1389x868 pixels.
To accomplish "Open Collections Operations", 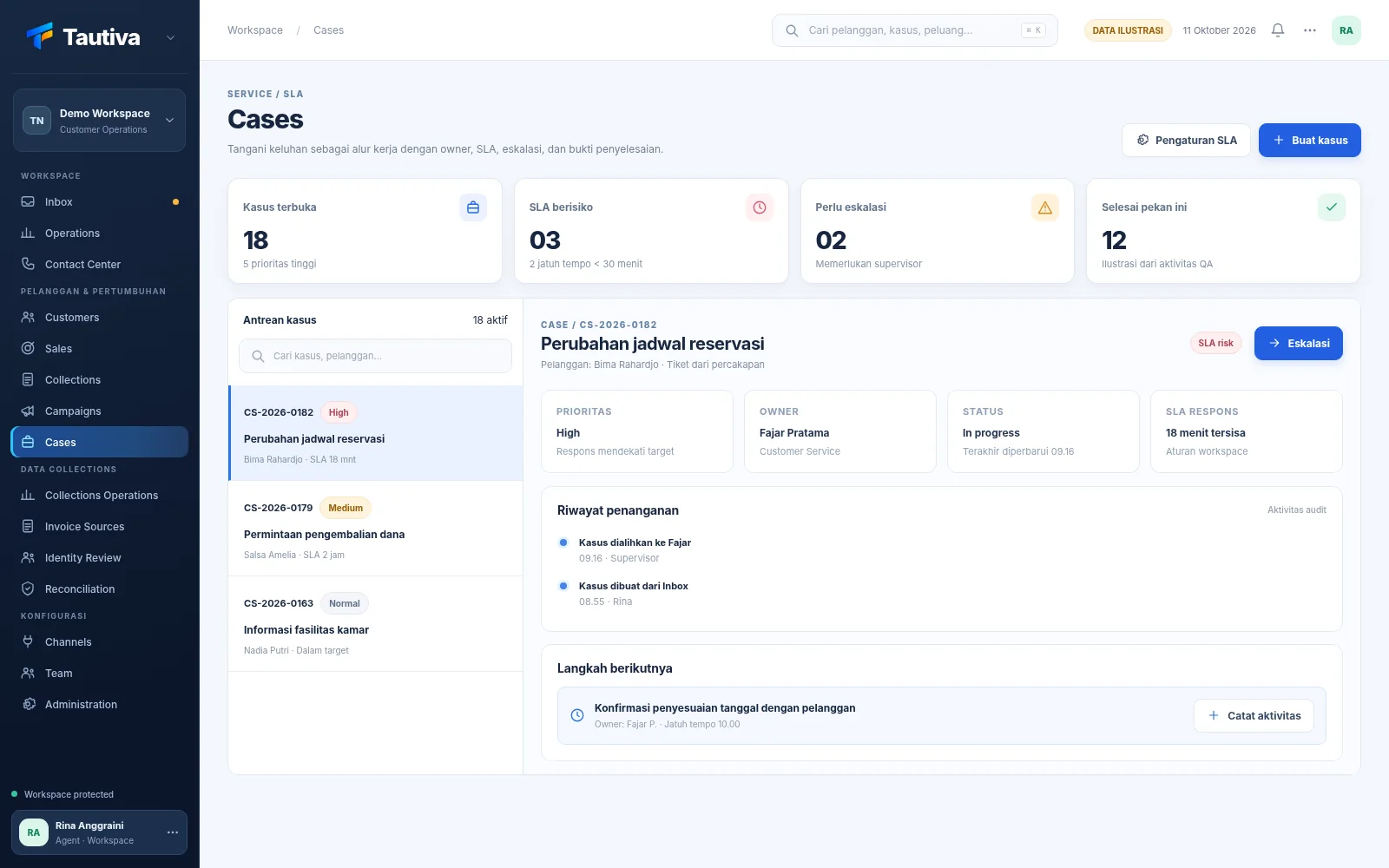I will (x=99, y=496).
